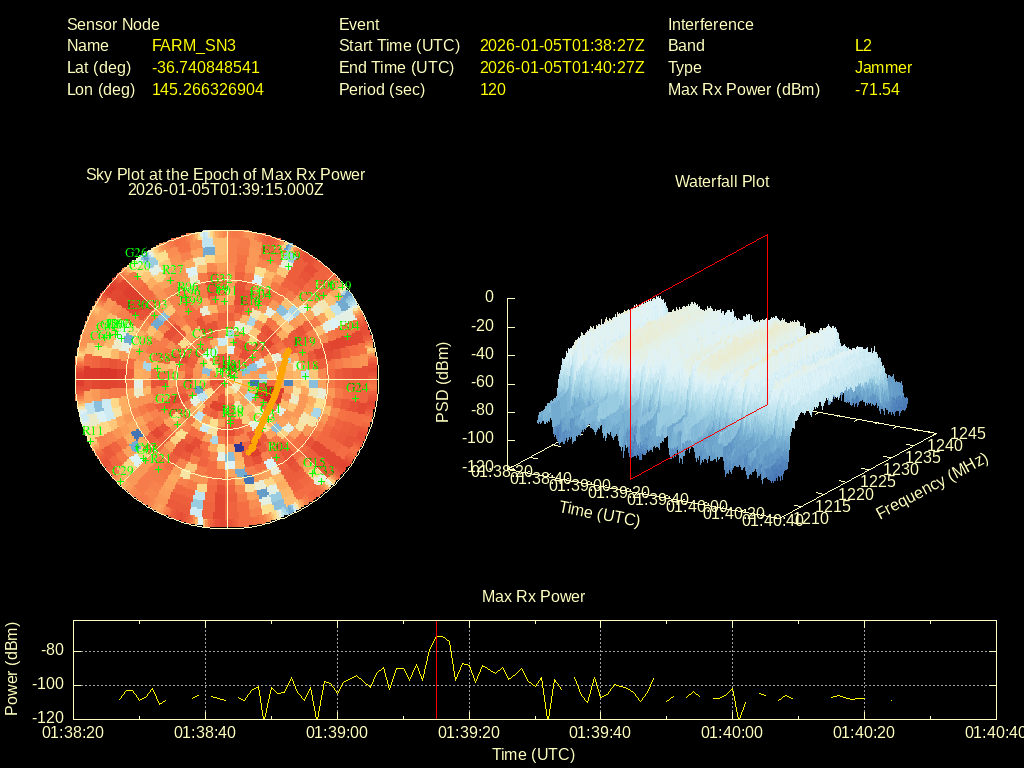1024x768 pixels.
Task: Click the orange track on the sky plot
Action: click(269, 400)
